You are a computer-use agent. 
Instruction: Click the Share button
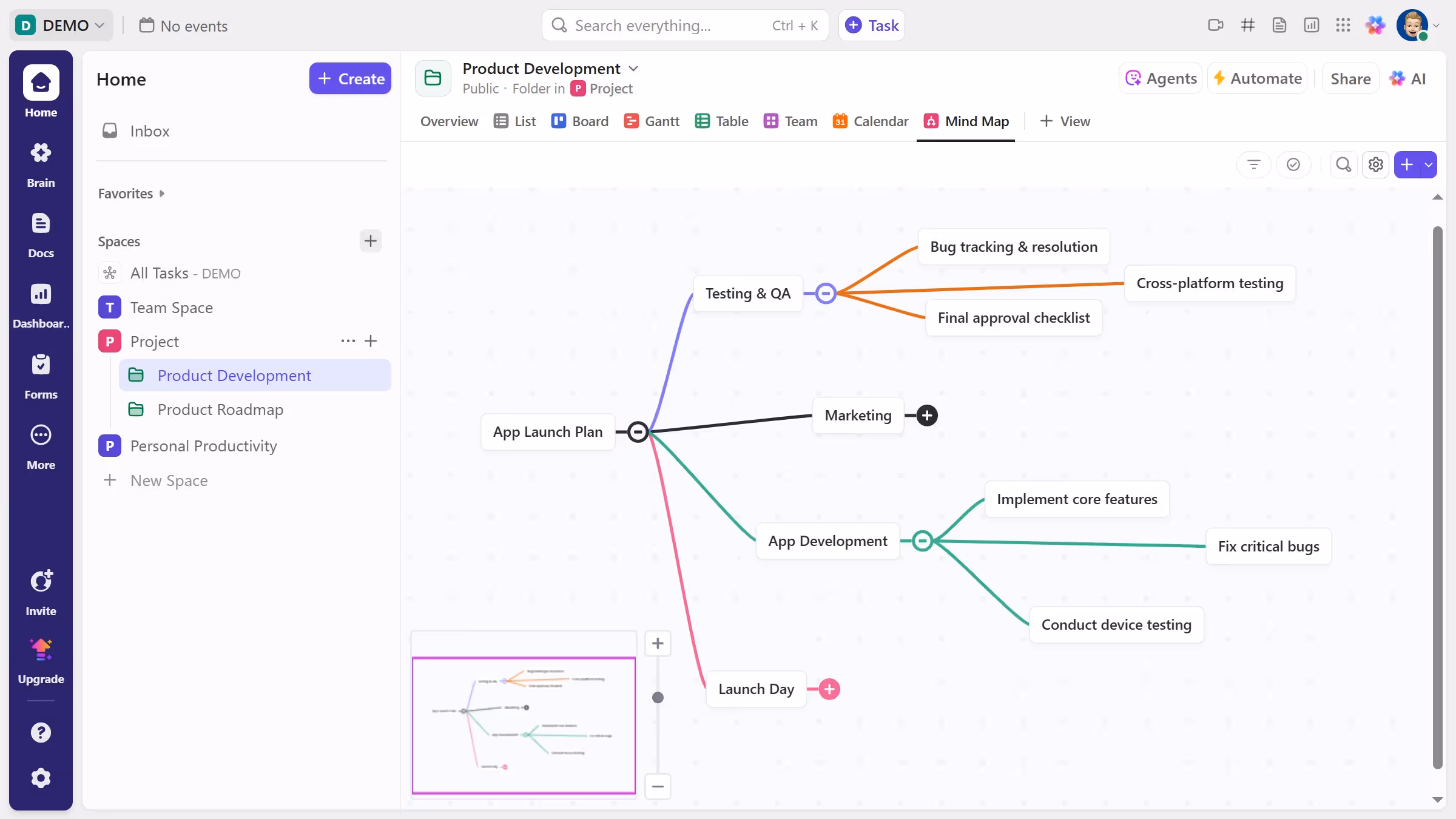(x=1350, y=78)
